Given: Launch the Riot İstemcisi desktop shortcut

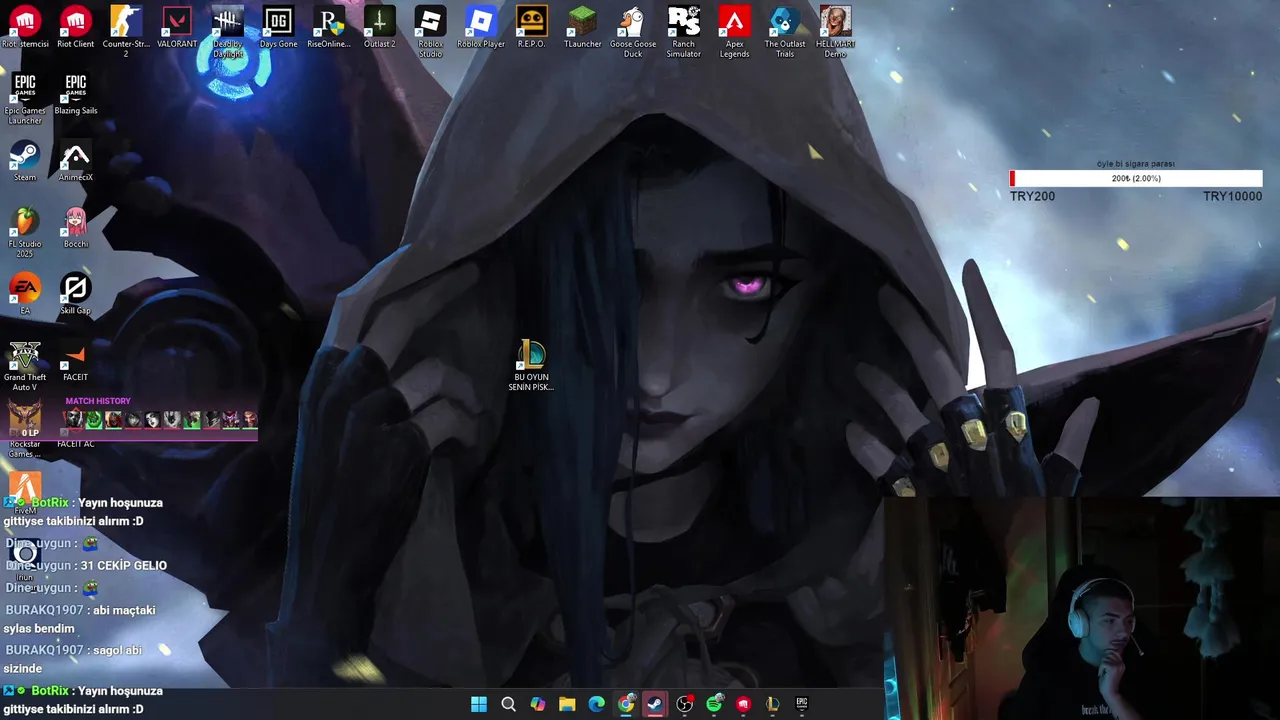Looking at the screenshot, I should pos(25,27).
